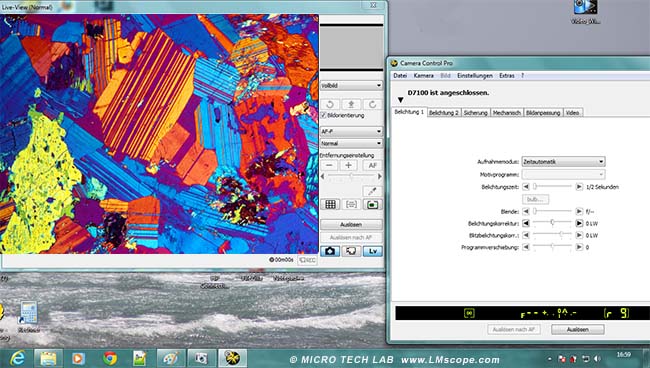The width and height of the screenshot is (650, 368).
Task: Switch to the Belichtung 2 tab
Action: [444, 113]
